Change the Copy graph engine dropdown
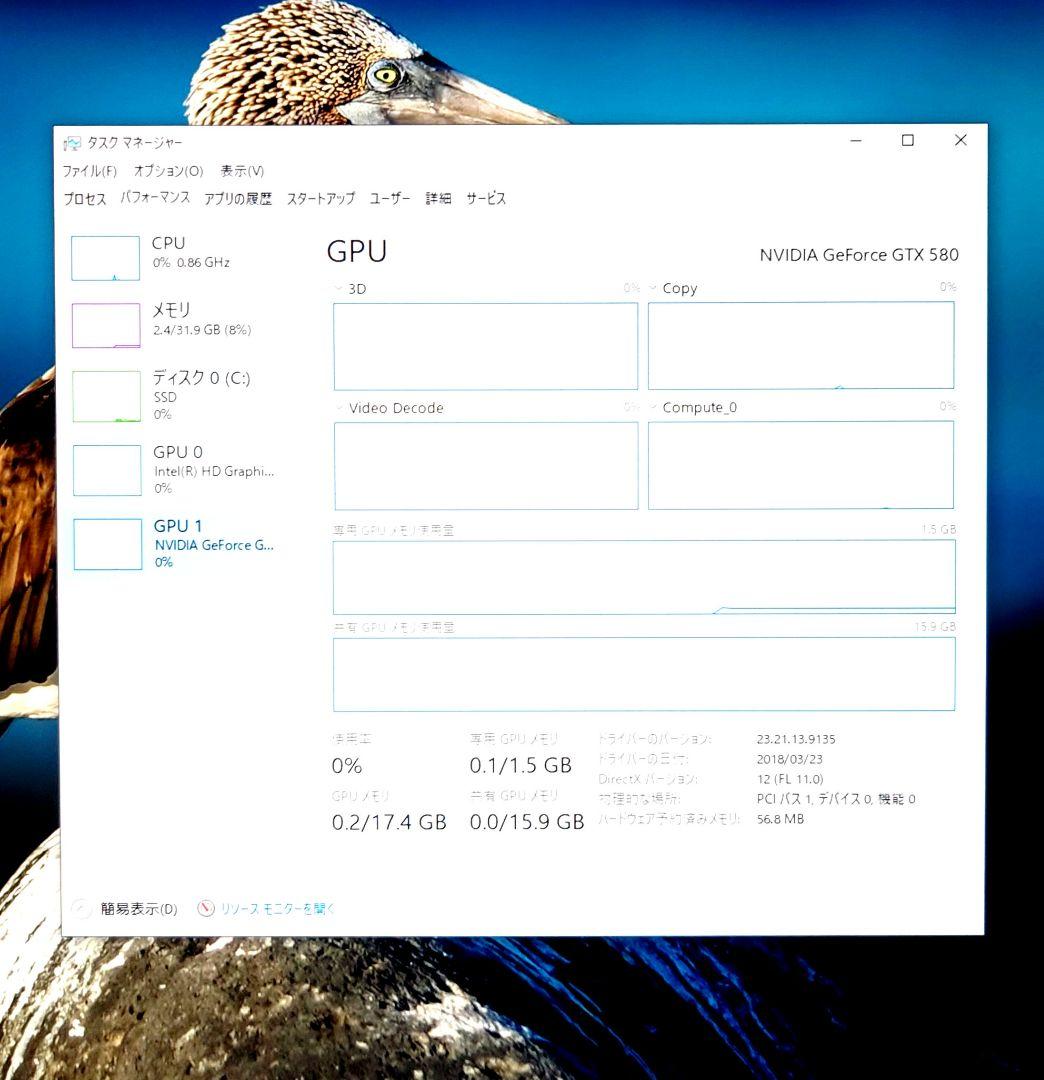The height and width of the screenshot is (1080, 1044). click(655, 288)
